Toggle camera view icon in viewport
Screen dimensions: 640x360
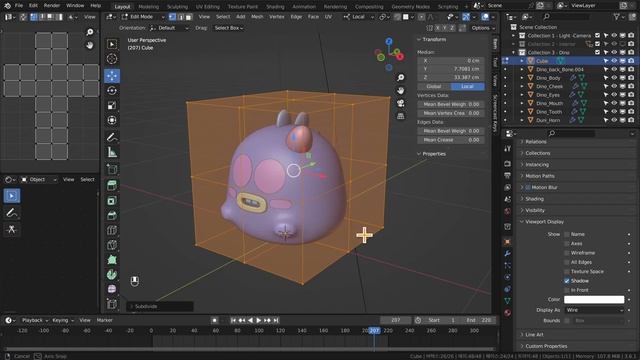point(400,103)
